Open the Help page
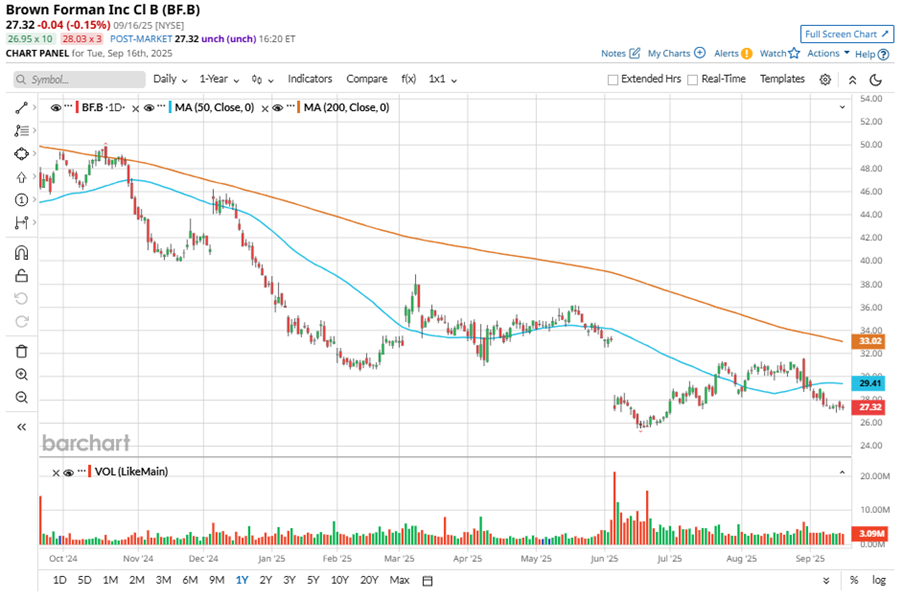The height and width of the screenshot is (599, 903). [x=872, y=54]
